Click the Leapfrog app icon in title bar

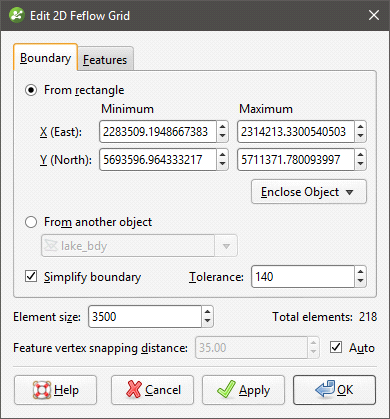click(x=17, y=15)
